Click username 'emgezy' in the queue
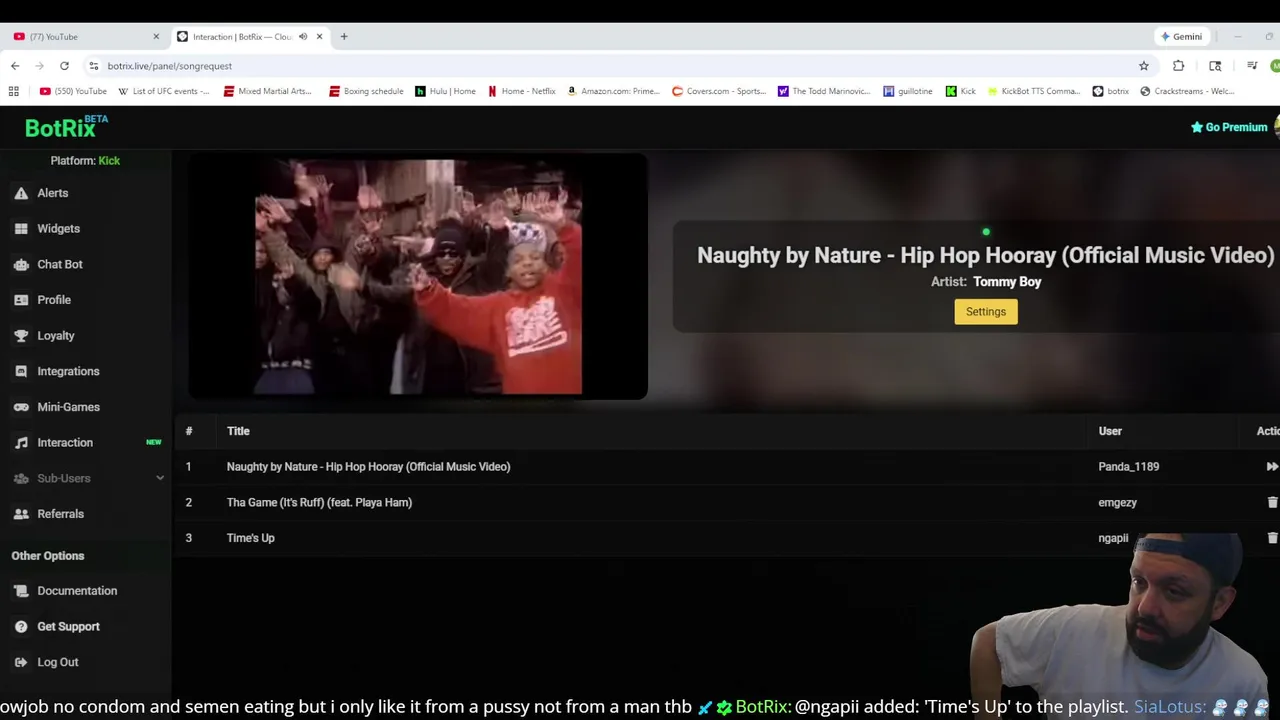Image resolution: width=1280 pixels, height=720 pixels. tap(1118, 503)
